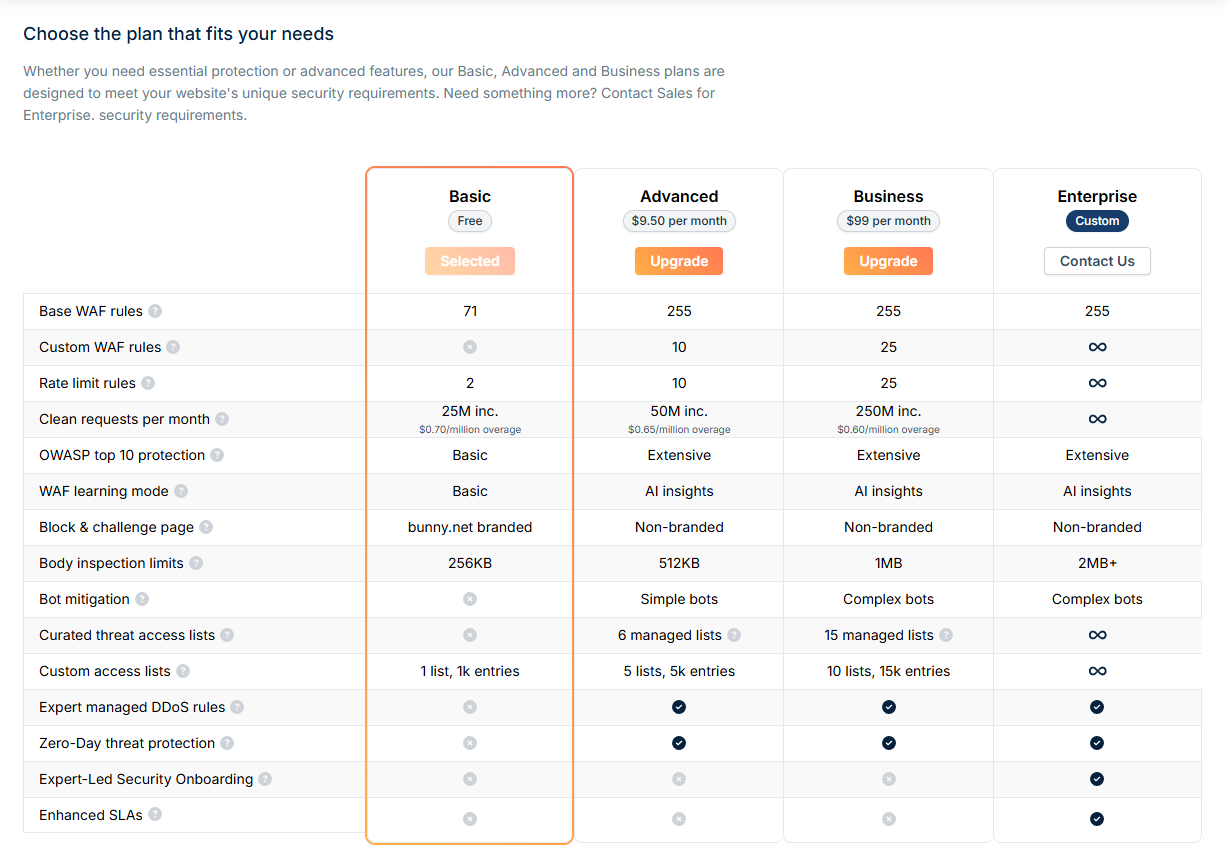Click Business checkmark for Expert managed DDoS rules
This screenshot has height=868, width=1228.
889,707
